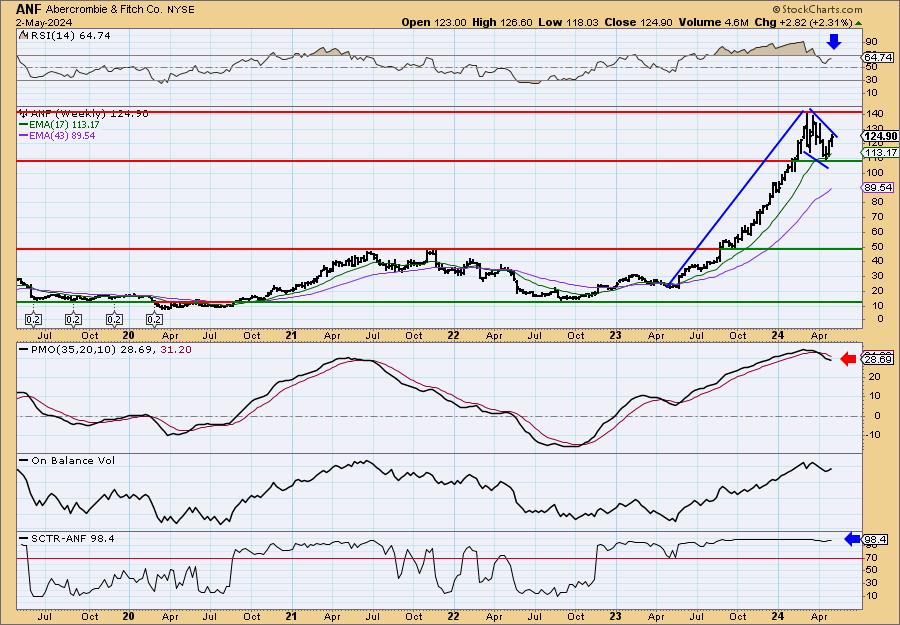This screenshot has height=625, width=900.
Task: Click the 113.17 EMA tag on right axis
Action: [x=878, y=152]
